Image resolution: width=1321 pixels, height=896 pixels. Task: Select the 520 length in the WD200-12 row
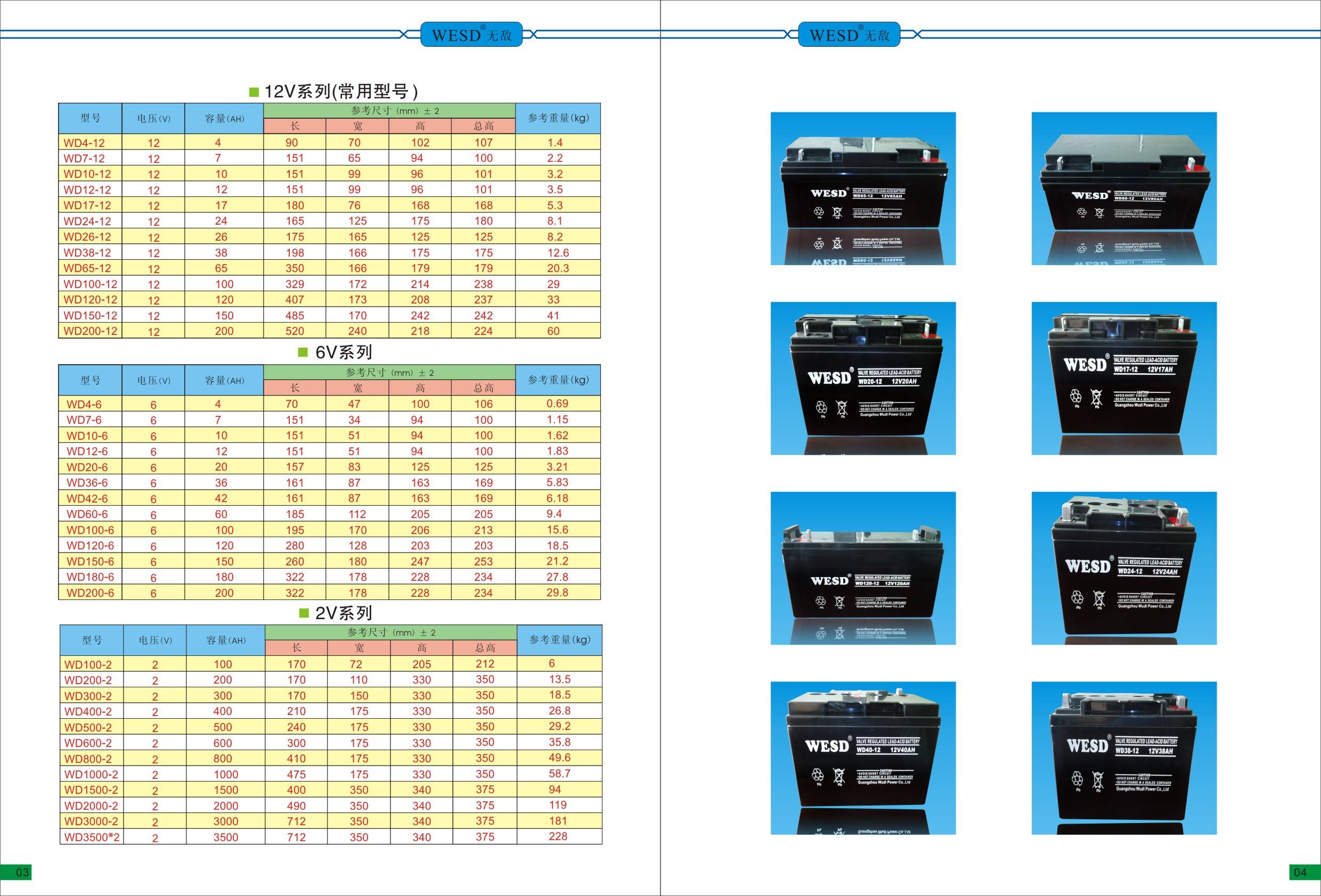point(295,331)
